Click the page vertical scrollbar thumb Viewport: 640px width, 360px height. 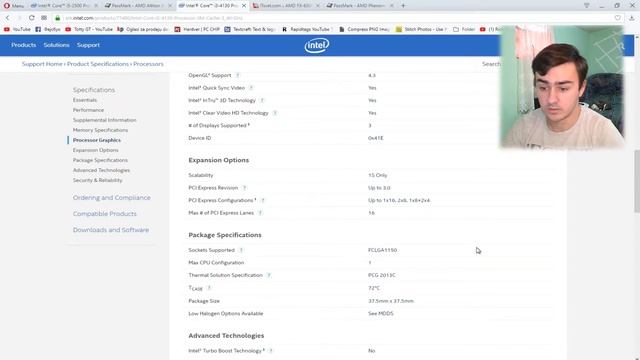click(x=637, y=181)
